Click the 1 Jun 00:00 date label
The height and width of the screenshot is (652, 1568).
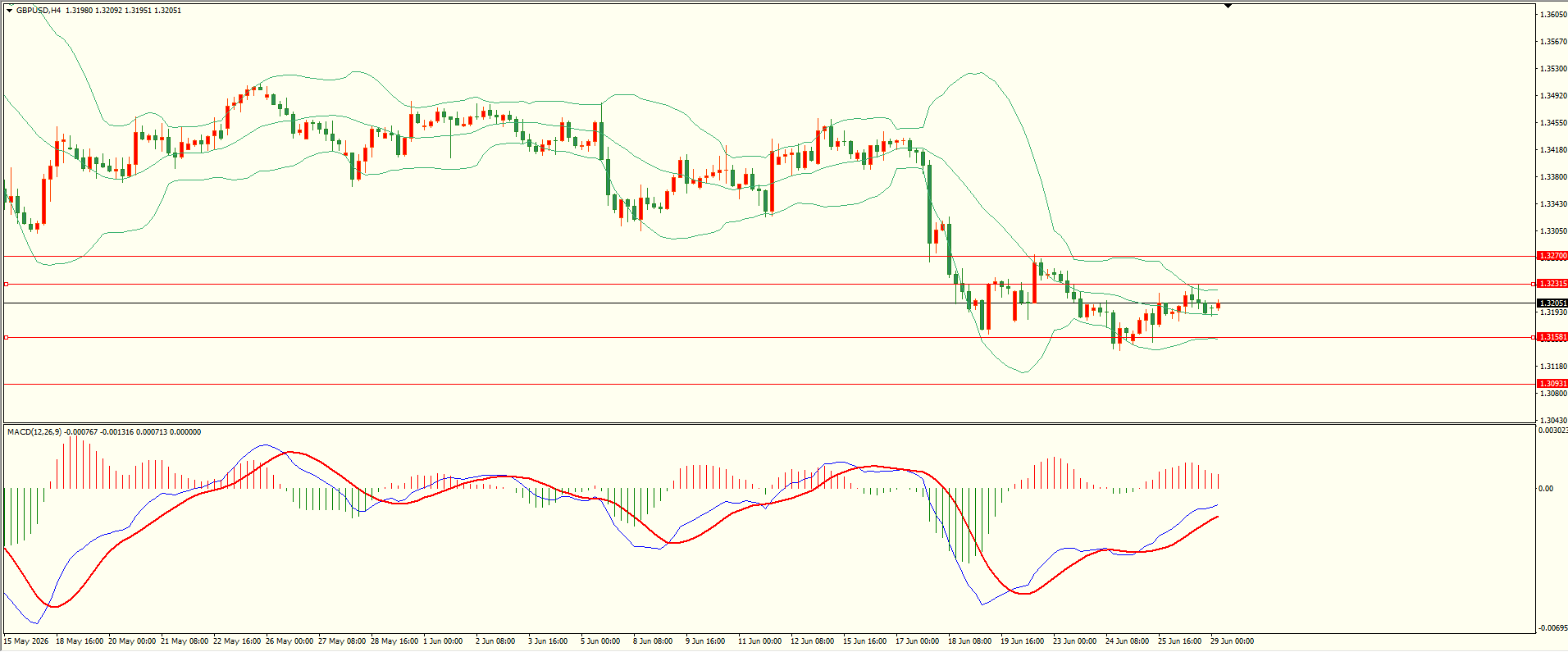[443, 641]
